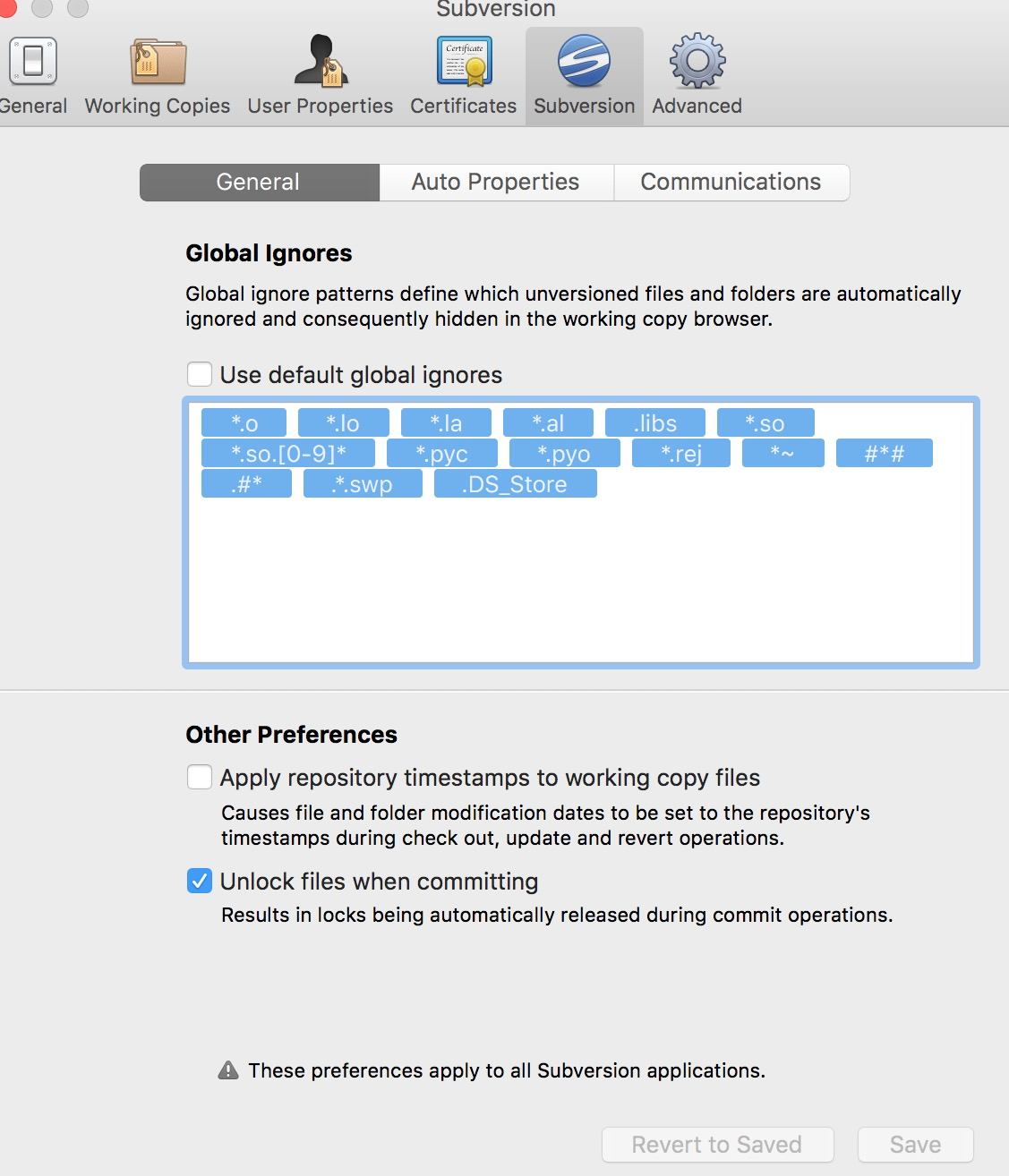1009x1176 pixels.
Task: Select the *.rej ignore token
Action: click(681, 453)
